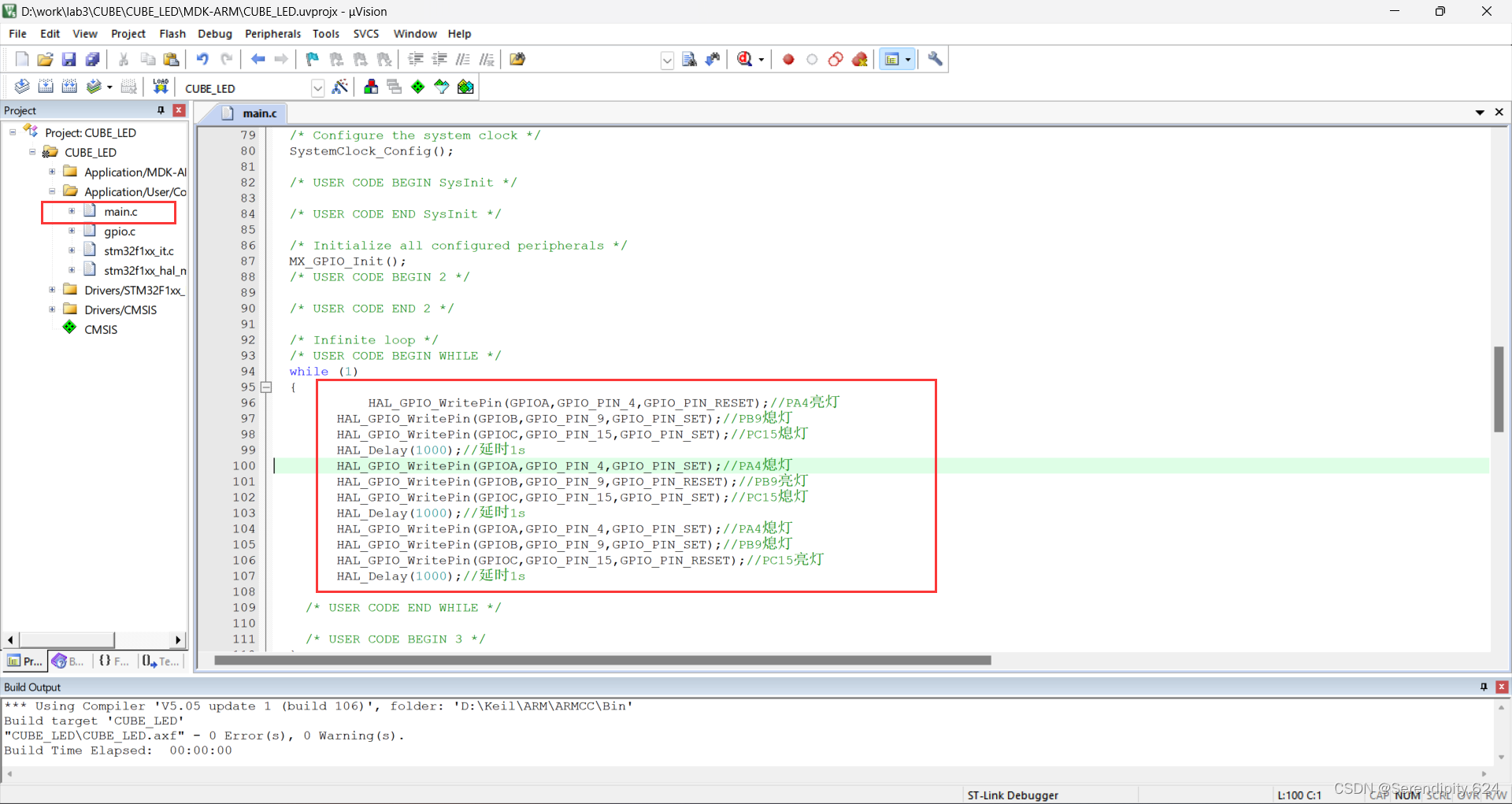Open the File menu
1512x804 pixels.
17,34
